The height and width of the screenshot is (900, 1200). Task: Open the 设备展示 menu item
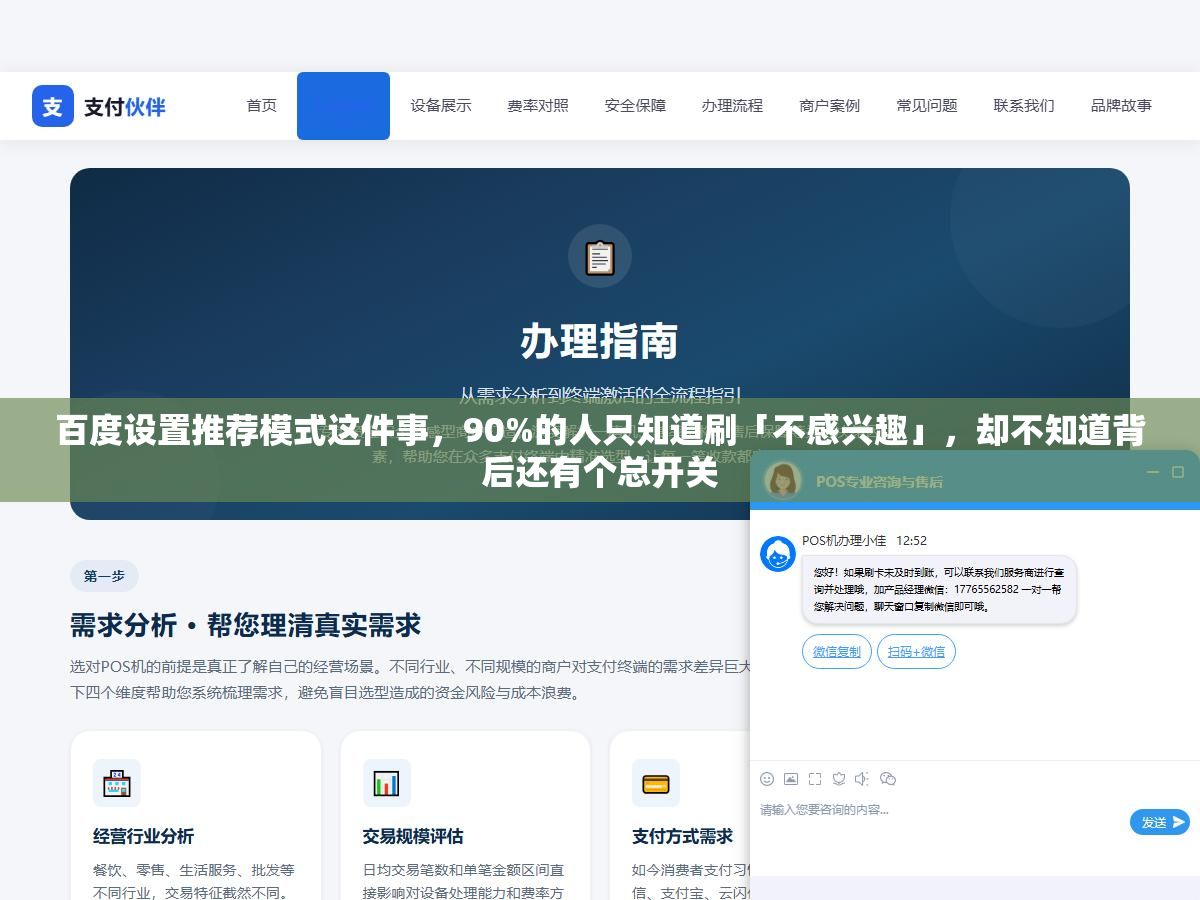441,105
